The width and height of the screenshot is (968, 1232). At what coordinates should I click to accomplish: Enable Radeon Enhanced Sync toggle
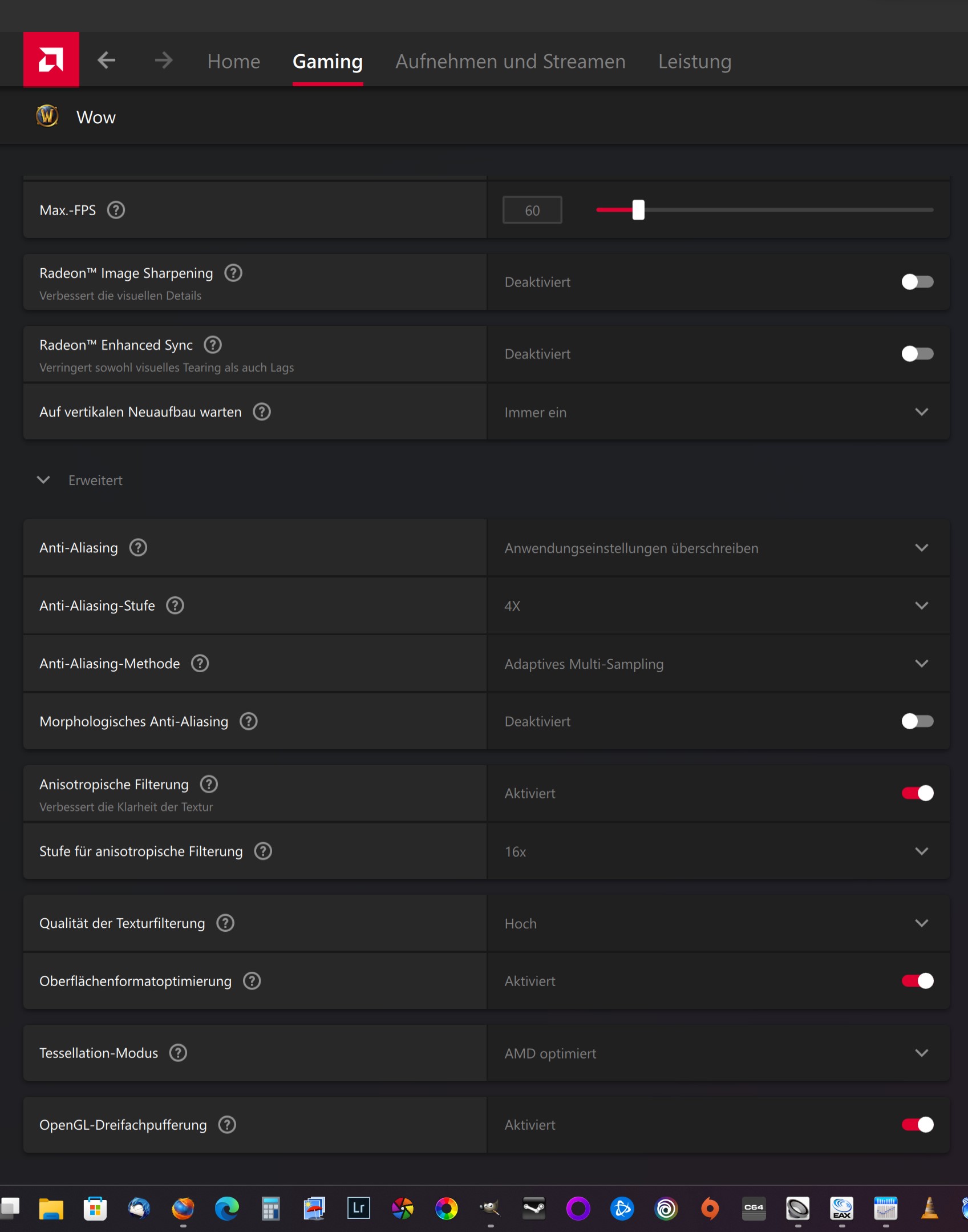(x=917, y=354)
